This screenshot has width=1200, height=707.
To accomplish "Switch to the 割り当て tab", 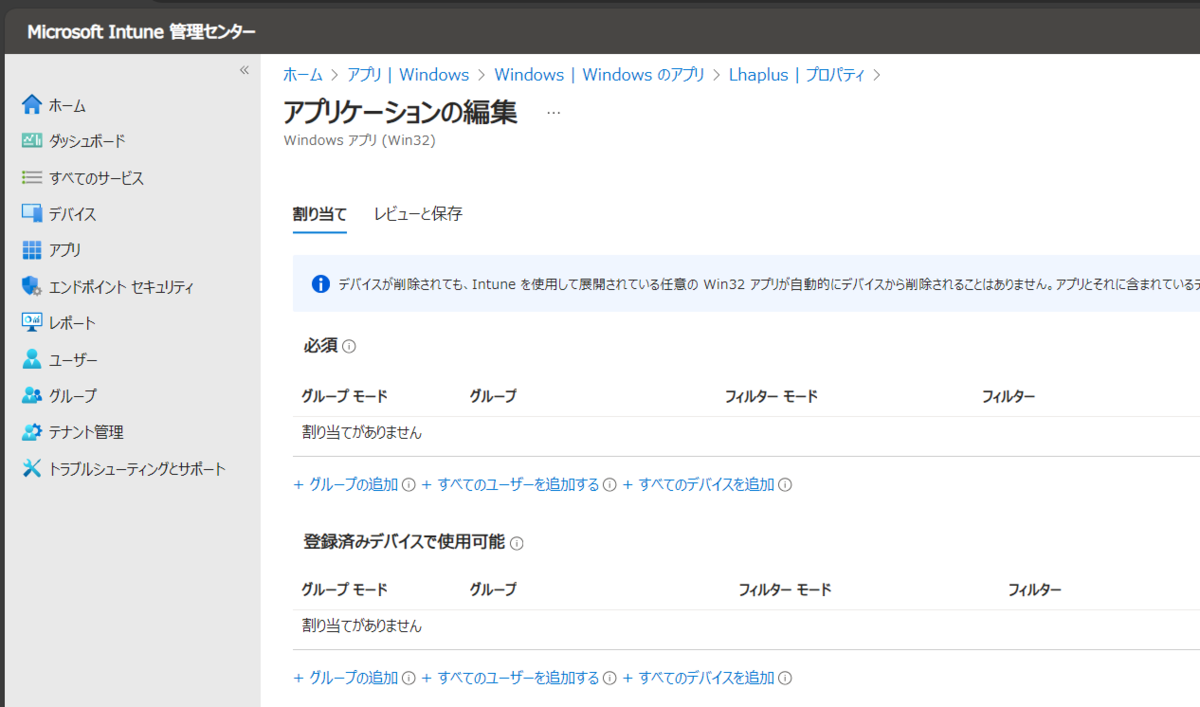I will pos(320,214).
